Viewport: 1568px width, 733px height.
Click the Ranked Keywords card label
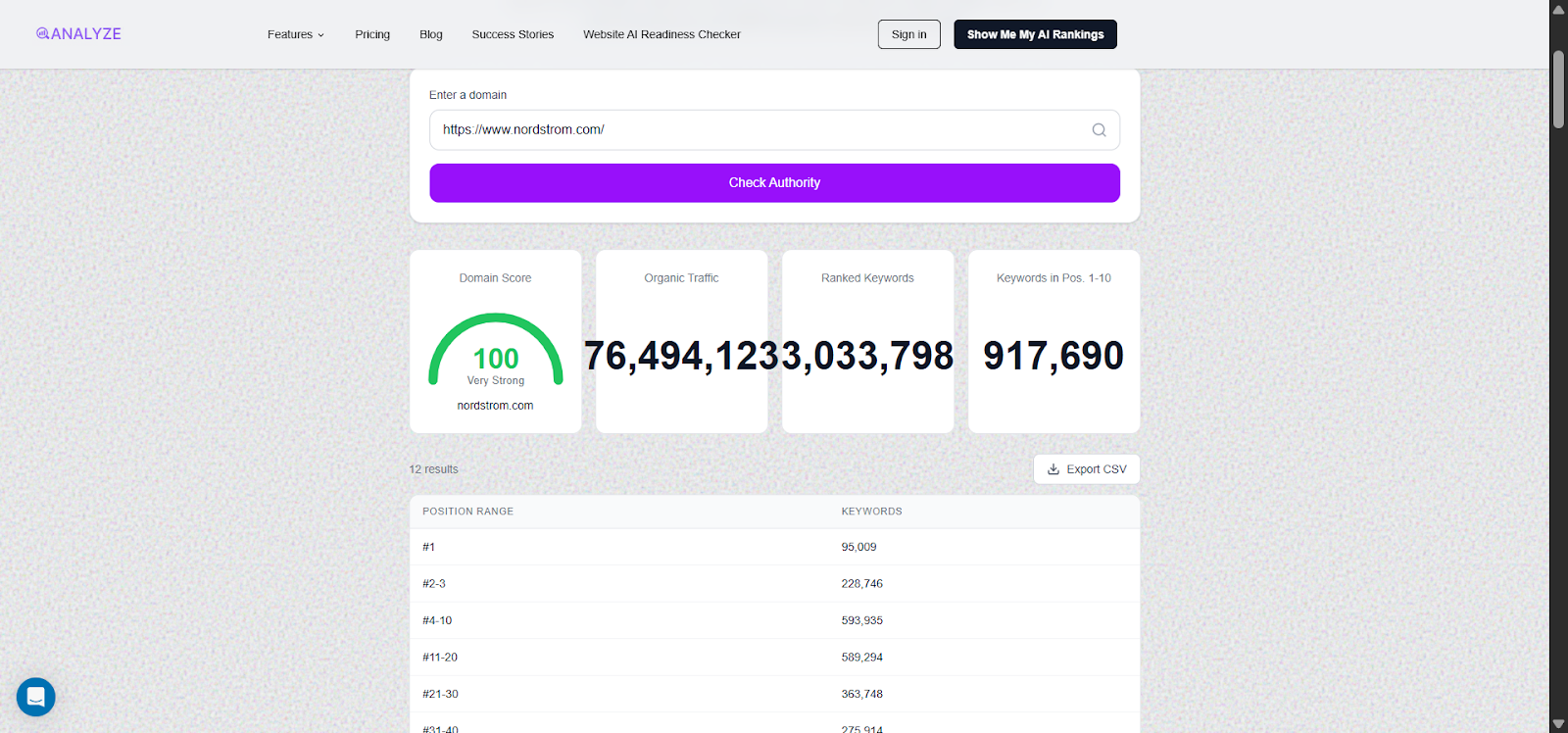pyautogui.click(x=867, y=278)
